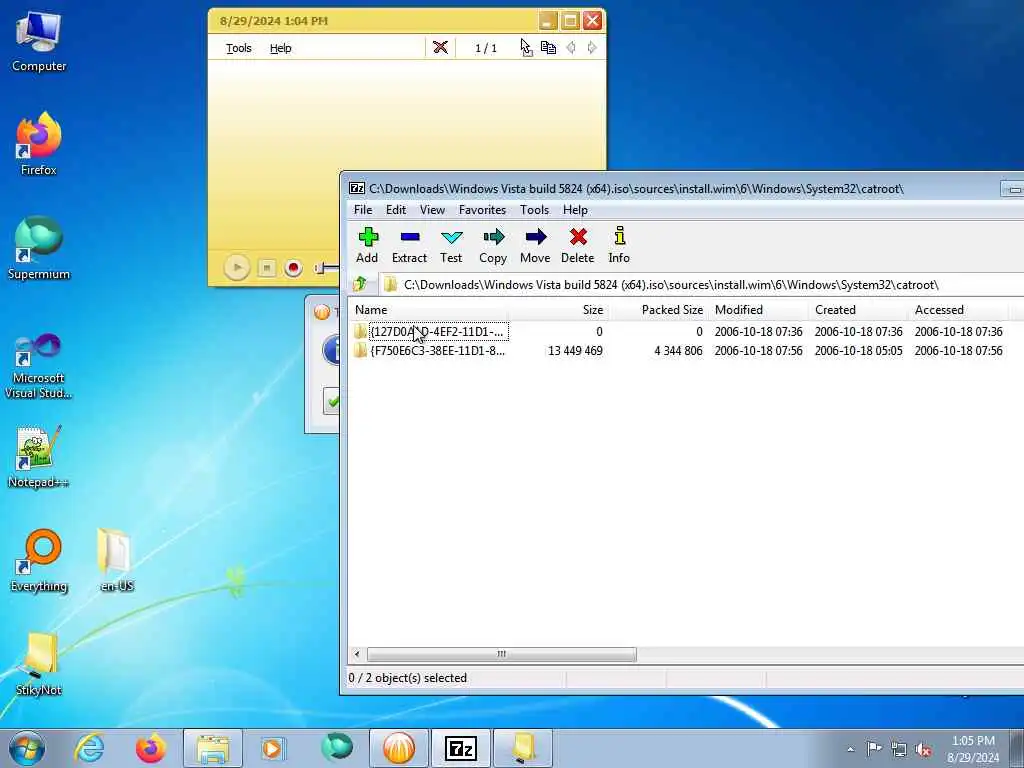Viewport: 1024px width, 768px height.
Task: Click the sticky note text area
Action: (407, 153)
